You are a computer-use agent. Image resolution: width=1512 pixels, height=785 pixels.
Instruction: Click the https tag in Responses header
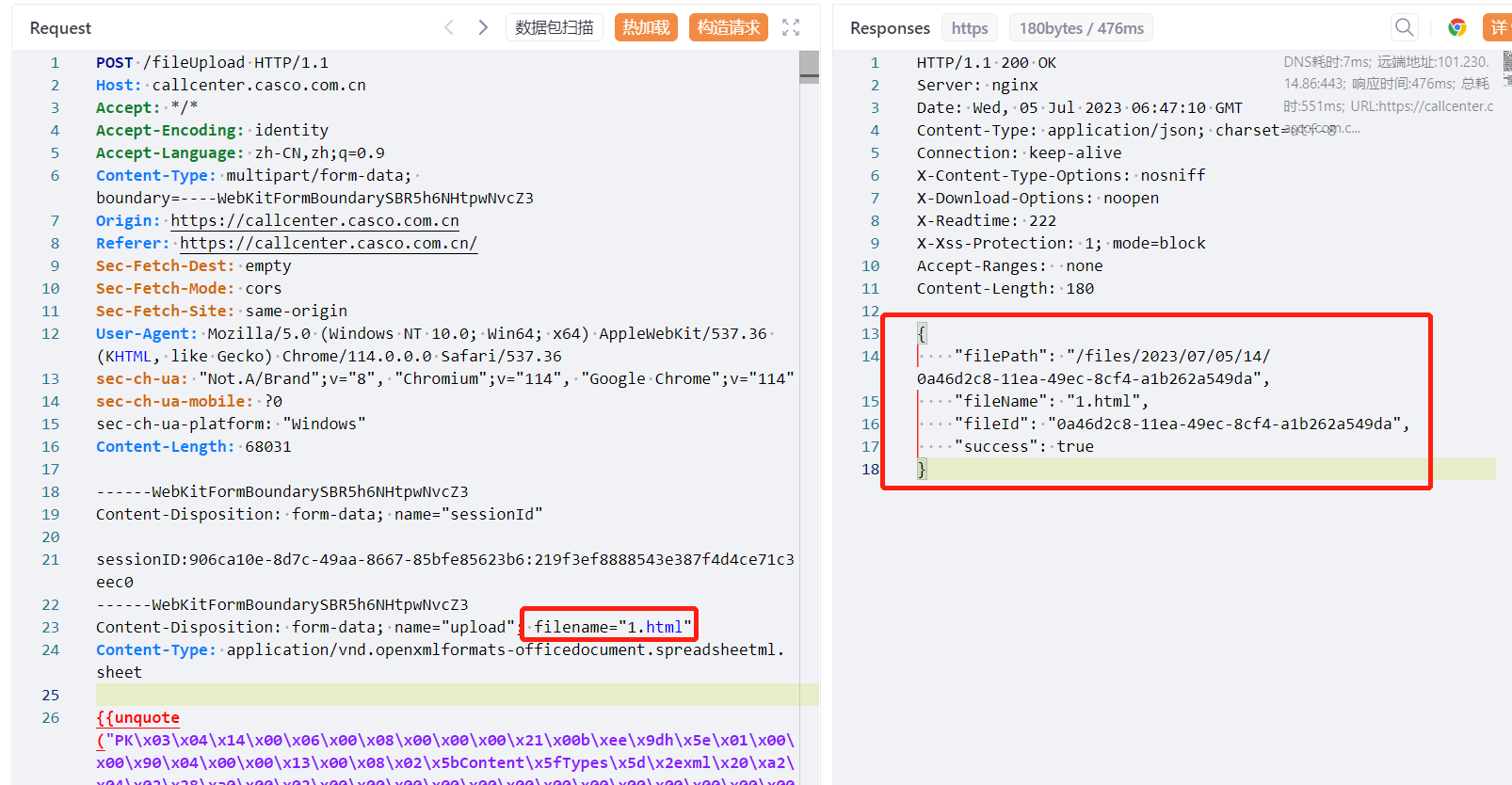(x=970, y=28)
